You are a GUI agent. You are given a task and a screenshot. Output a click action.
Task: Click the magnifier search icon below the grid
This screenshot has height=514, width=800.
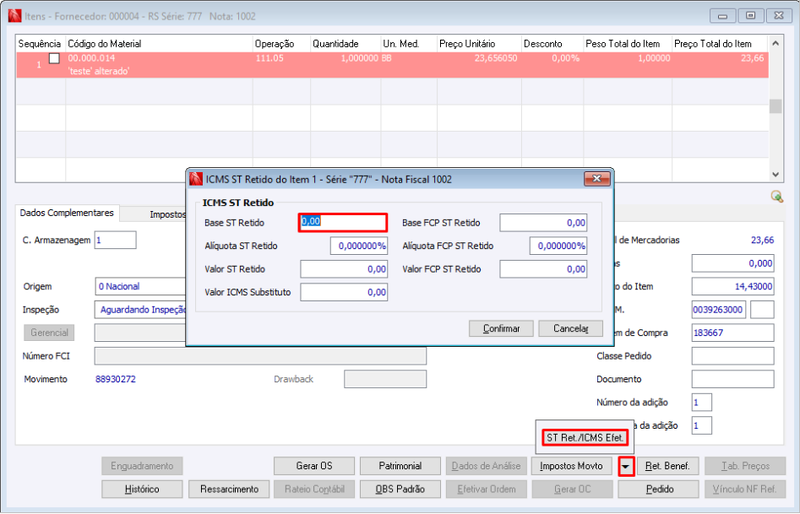(x=777, y=197)
